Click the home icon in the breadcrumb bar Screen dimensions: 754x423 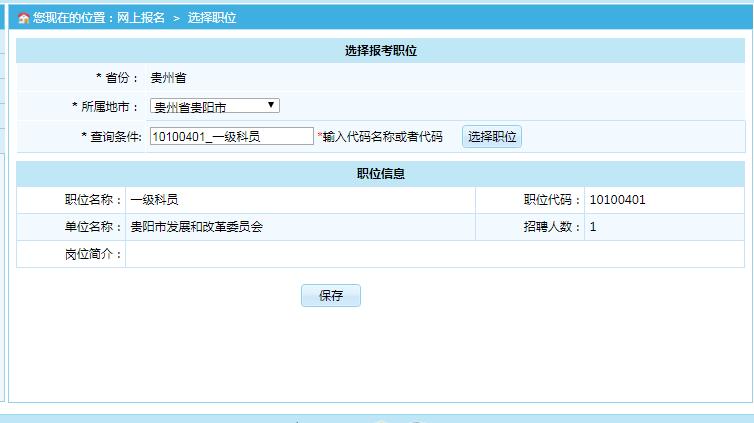click(23, 18)
